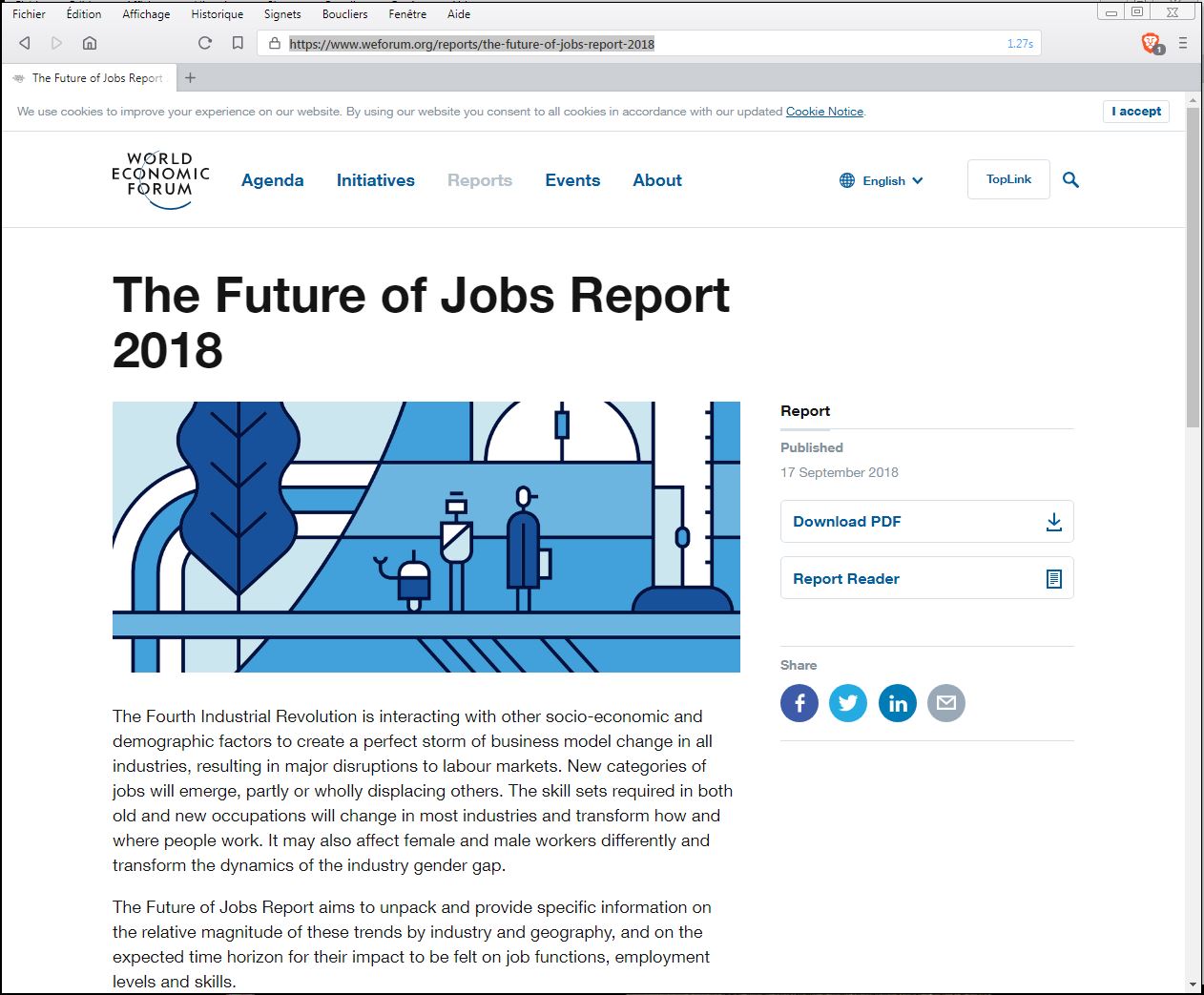Open the Signets menu

click(x=282, y=14)
